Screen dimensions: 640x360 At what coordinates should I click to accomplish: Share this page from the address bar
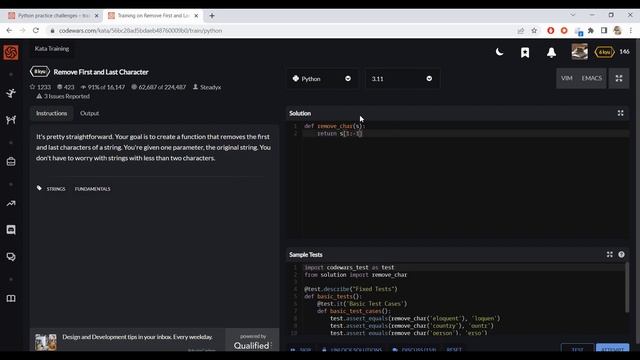click(x=520, y=31)
